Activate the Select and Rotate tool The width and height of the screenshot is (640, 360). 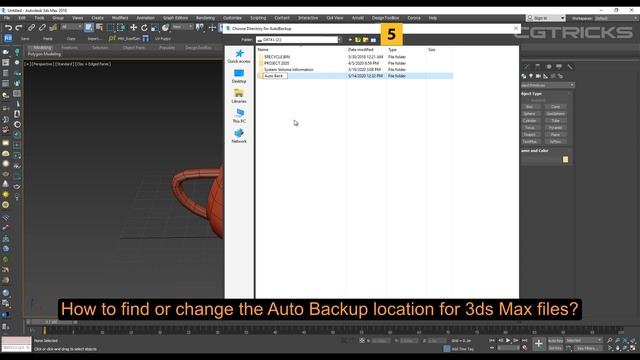[x=144, y=28]
